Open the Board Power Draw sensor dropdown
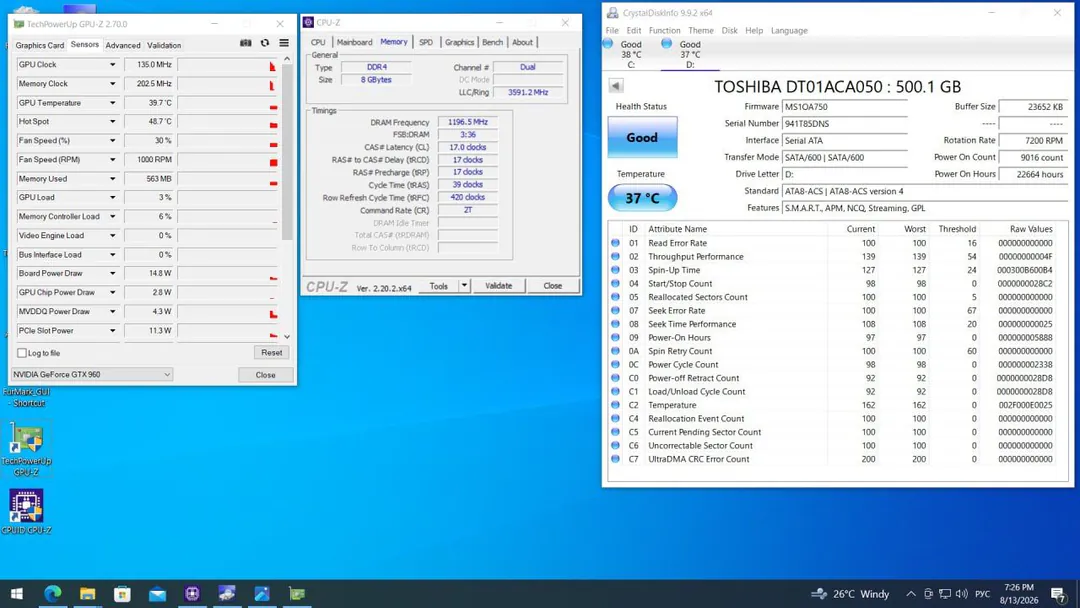Viewport: 1080px width, 608px height. click(x=112, y=273)
